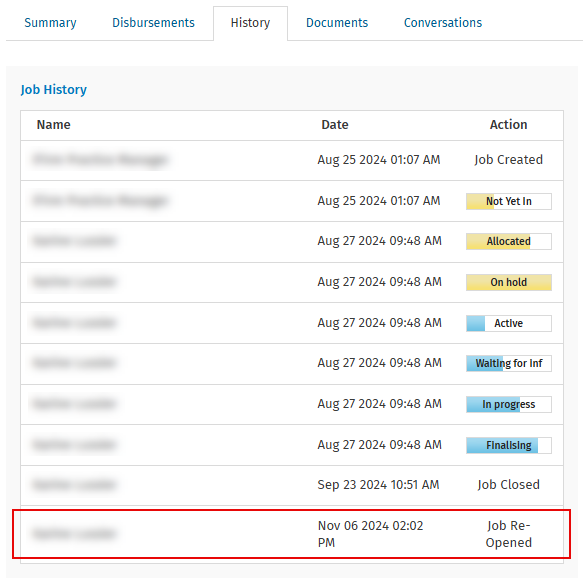Click the blurred name in Job Re-Opened row
The height and width of the screenshot is (584, 583).
[74, 534]
